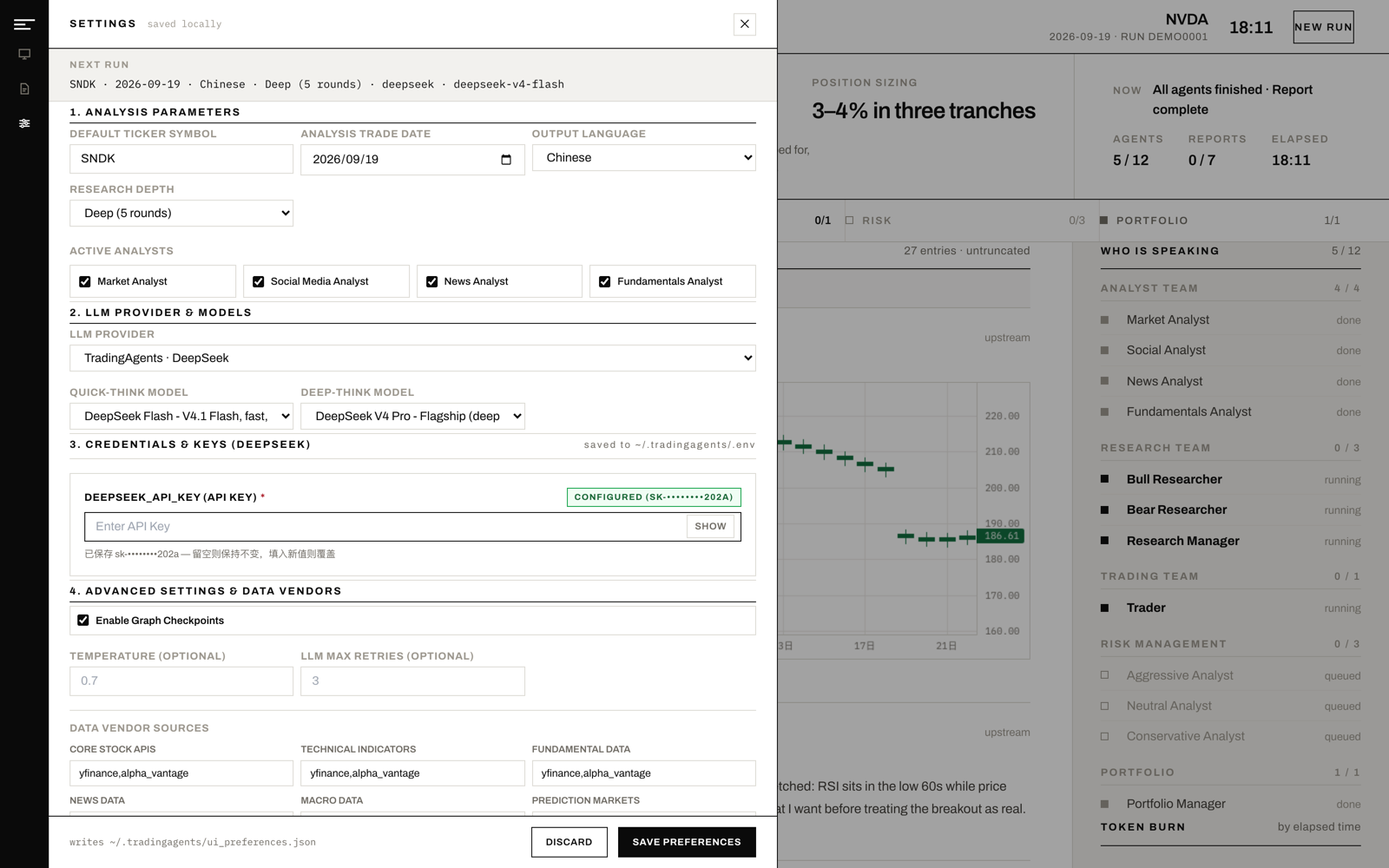Screen dimensions: 1389x868
Task: Select Market Analyst row in speaker list
Action: pos(1230,320)
